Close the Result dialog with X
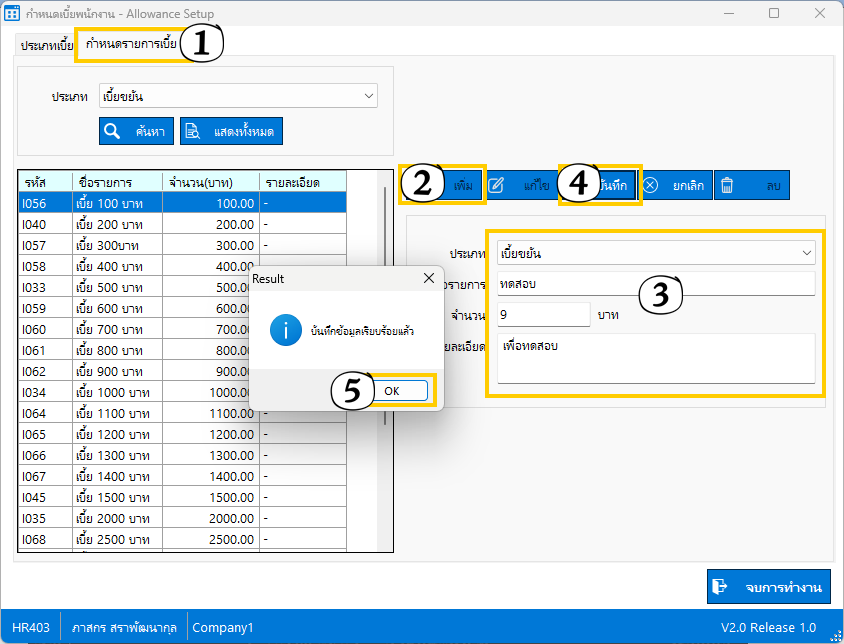 (x=429, y=277)
